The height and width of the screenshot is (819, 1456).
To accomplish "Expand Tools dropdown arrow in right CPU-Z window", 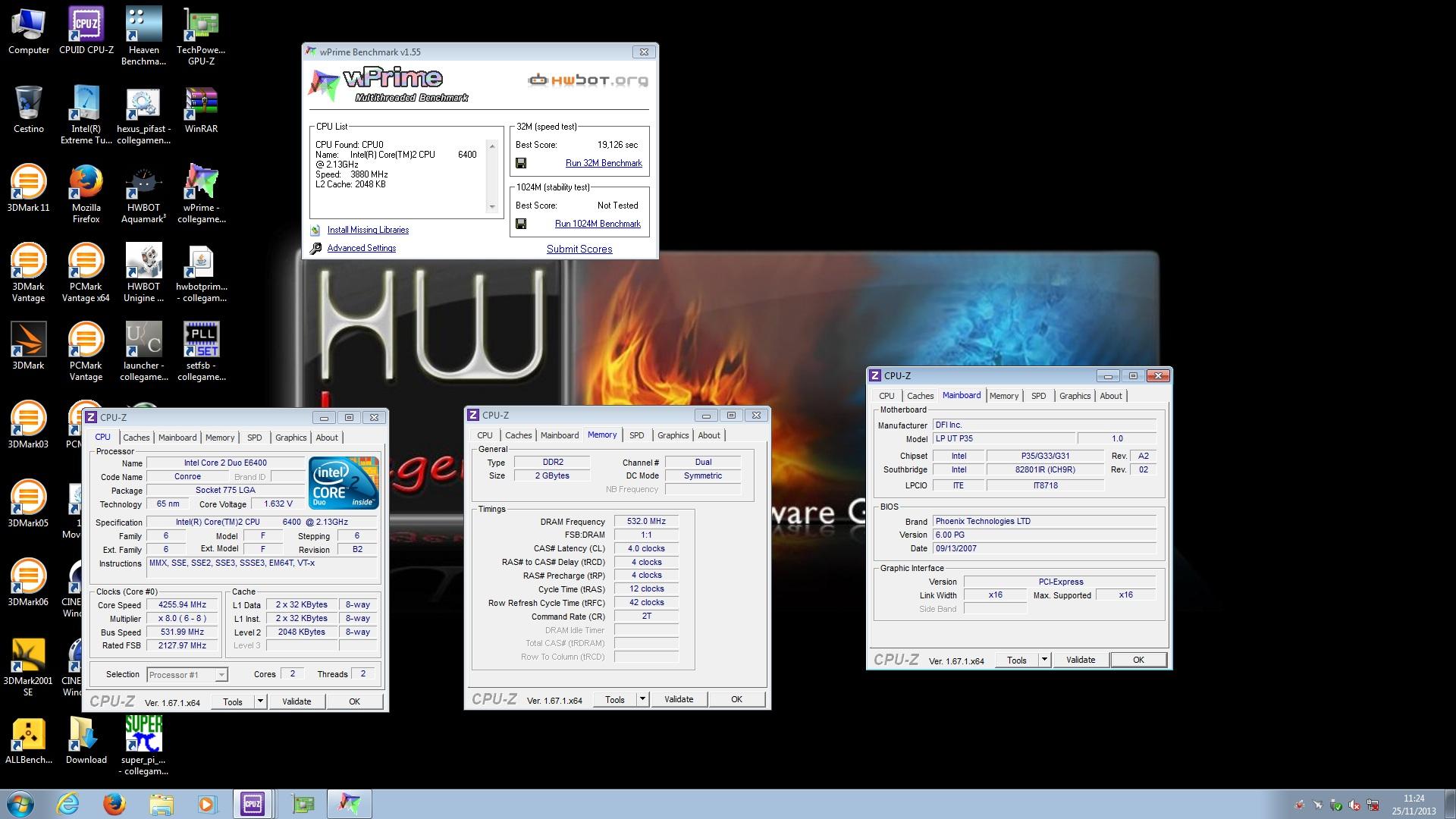I will coord(1044,660).
